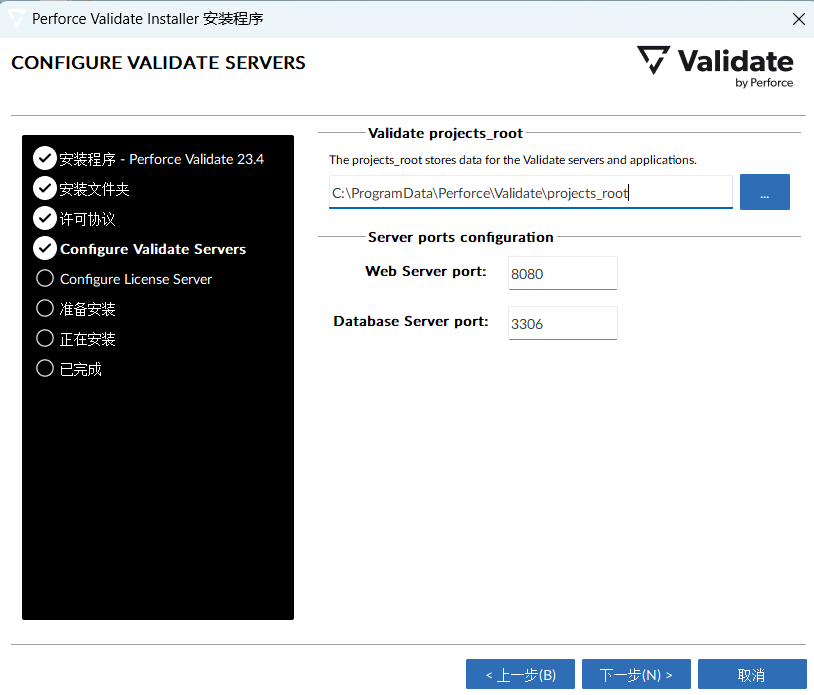This screenshot has height=695, width=814.
Task: Click the Web Server port field
Action: point(562,273)
